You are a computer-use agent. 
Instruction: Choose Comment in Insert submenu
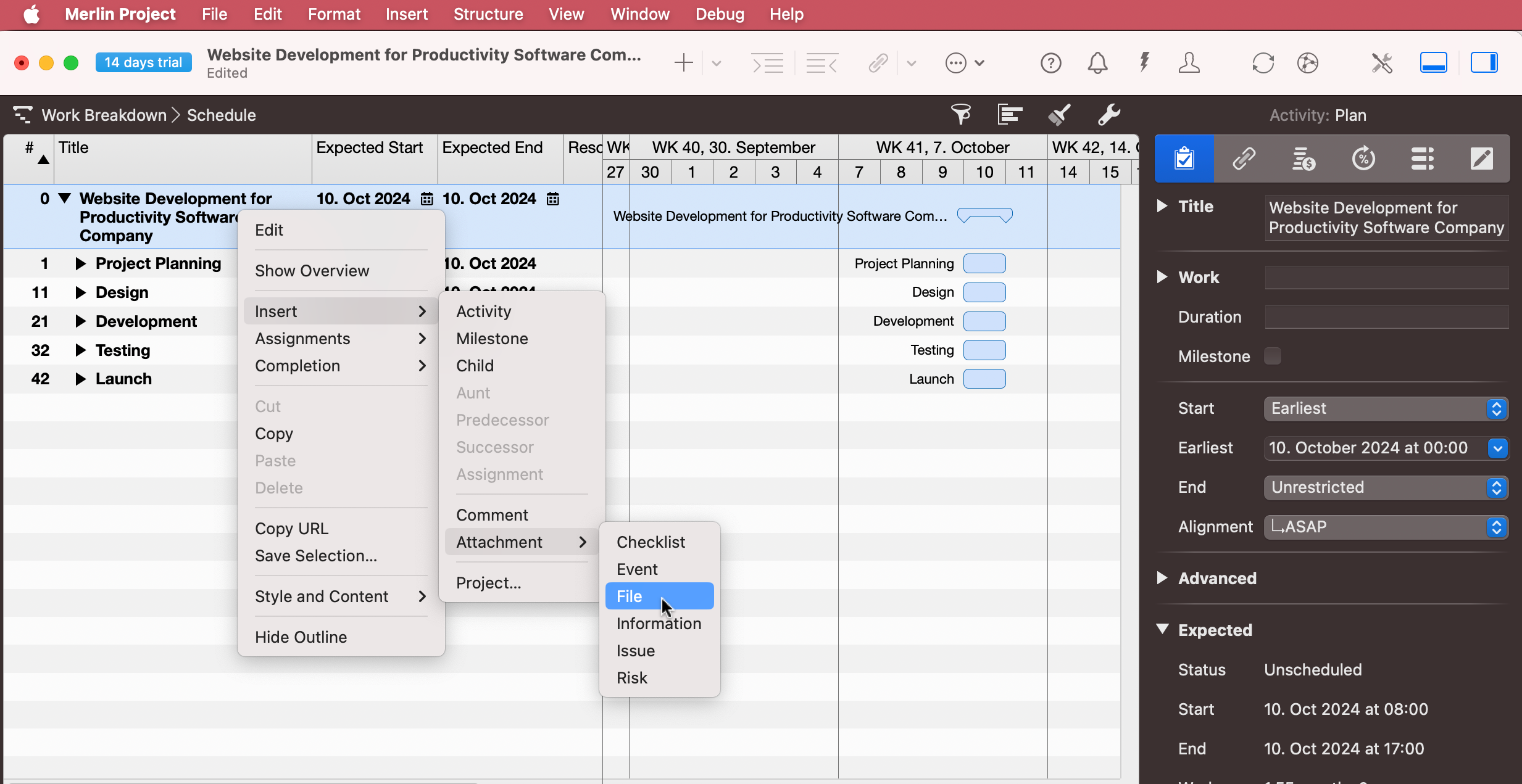[x=522, y=515]
